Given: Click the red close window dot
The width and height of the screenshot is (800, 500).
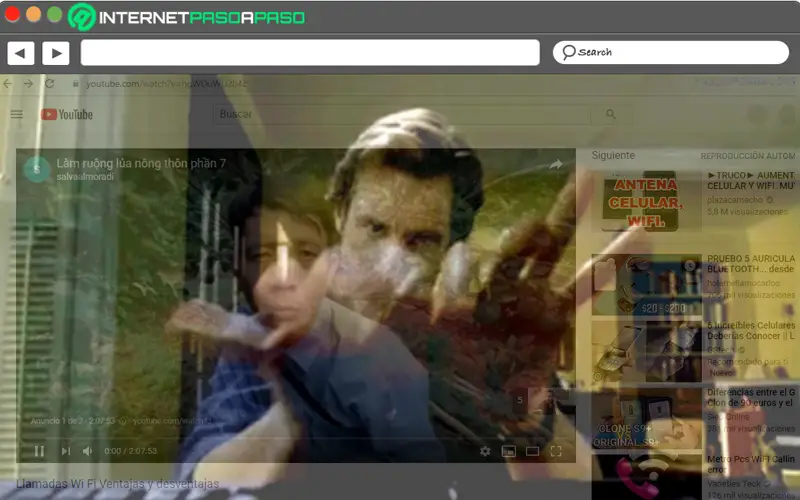Looking at the screenshot, I should 12,14.
